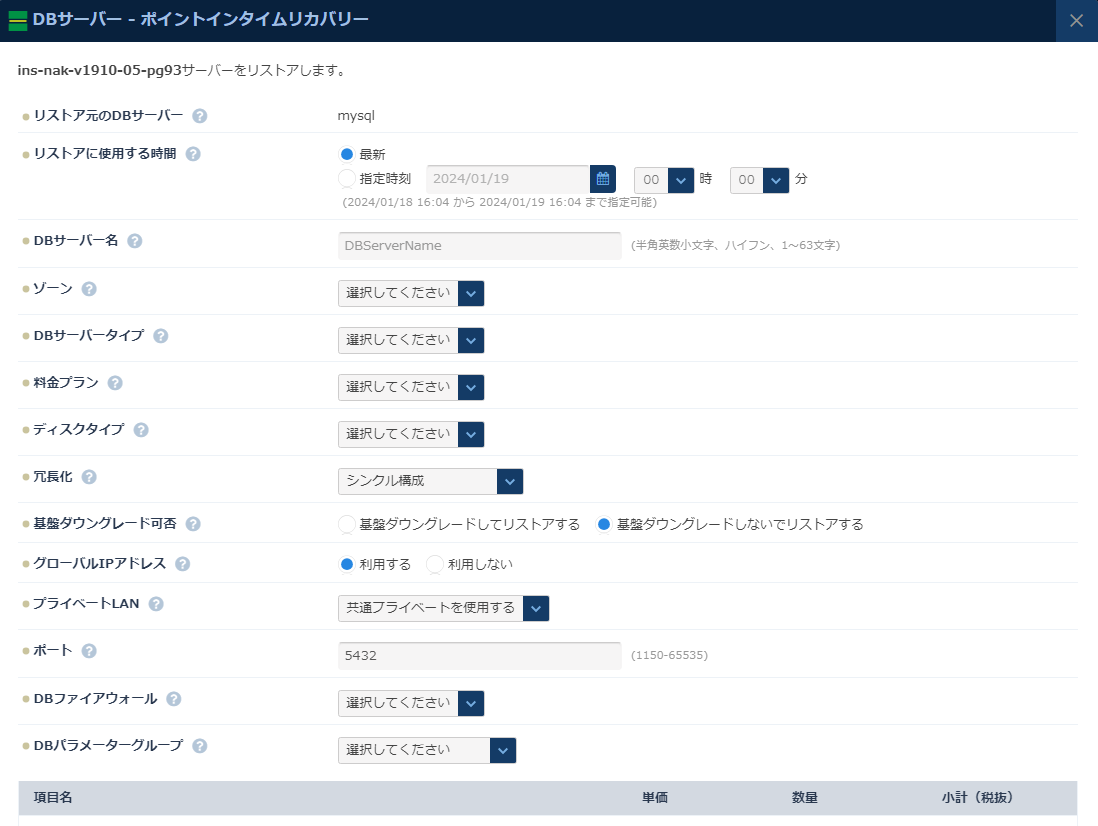Choose 利用しない for グローバルIPアドレス
This screenshot has width=1098, height=826.
[435, 564]
